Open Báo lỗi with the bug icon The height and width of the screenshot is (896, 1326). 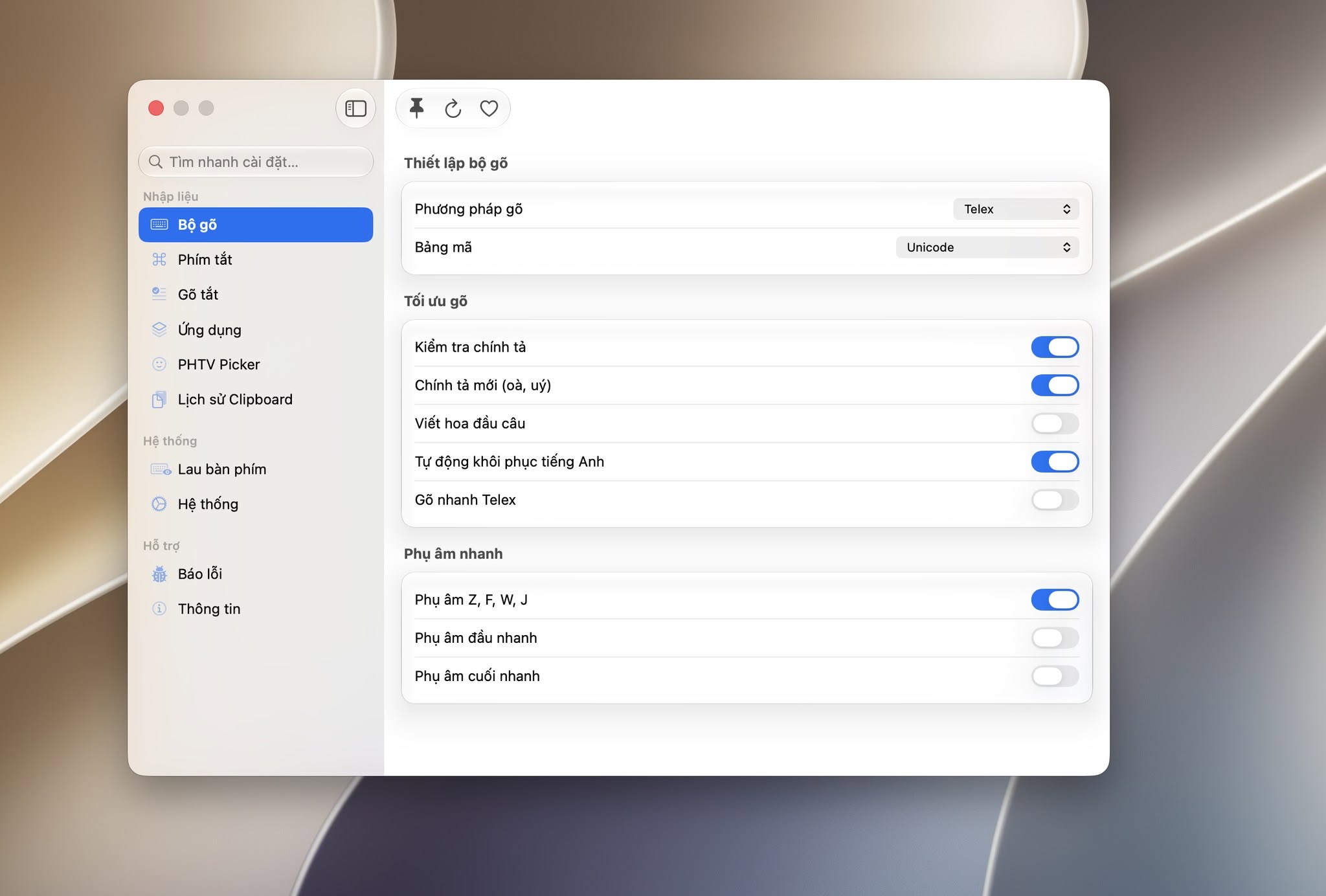pyautogui.click(x=256, y=574)
